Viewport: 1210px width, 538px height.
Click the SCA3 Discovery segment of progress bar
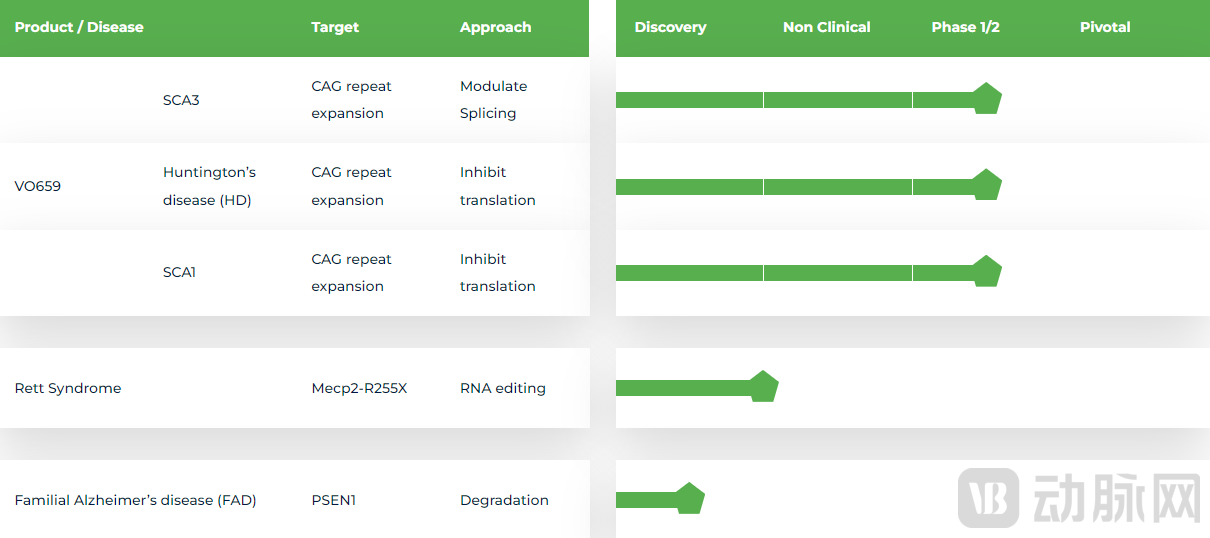pos(689,100)
